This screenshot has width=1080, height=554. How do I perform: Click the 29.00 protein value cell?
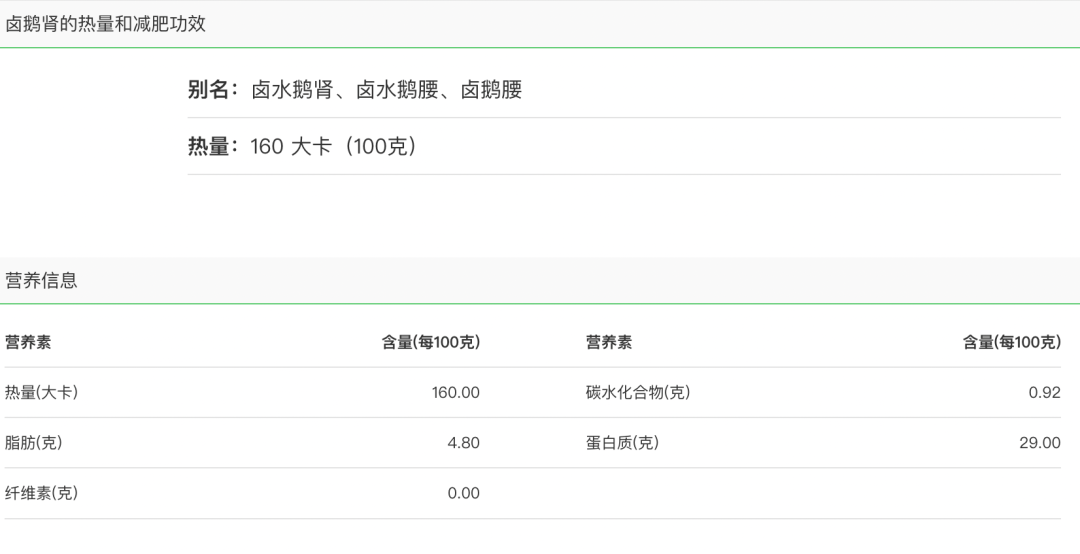coord(1040,443)
